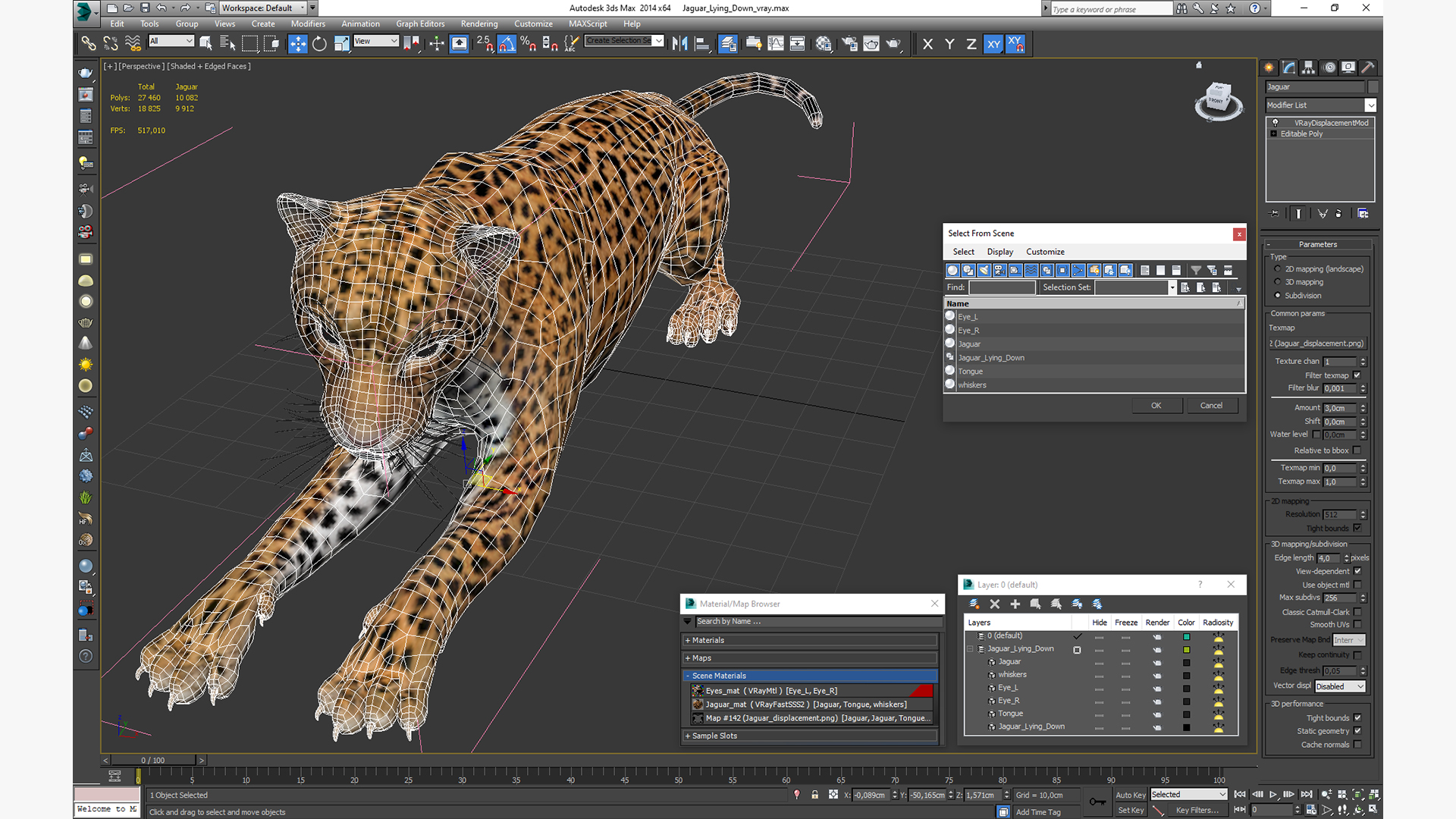
Task: Click the render teapot icon
Action: click(x=893, y=44)
